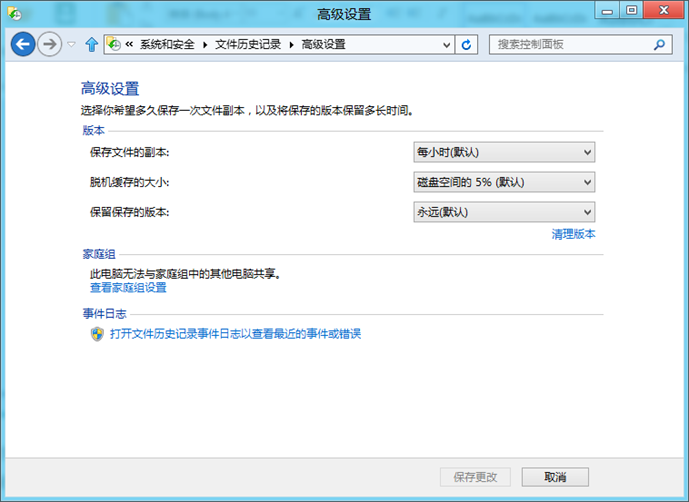Click the window title bar system icon

point(15,14)
